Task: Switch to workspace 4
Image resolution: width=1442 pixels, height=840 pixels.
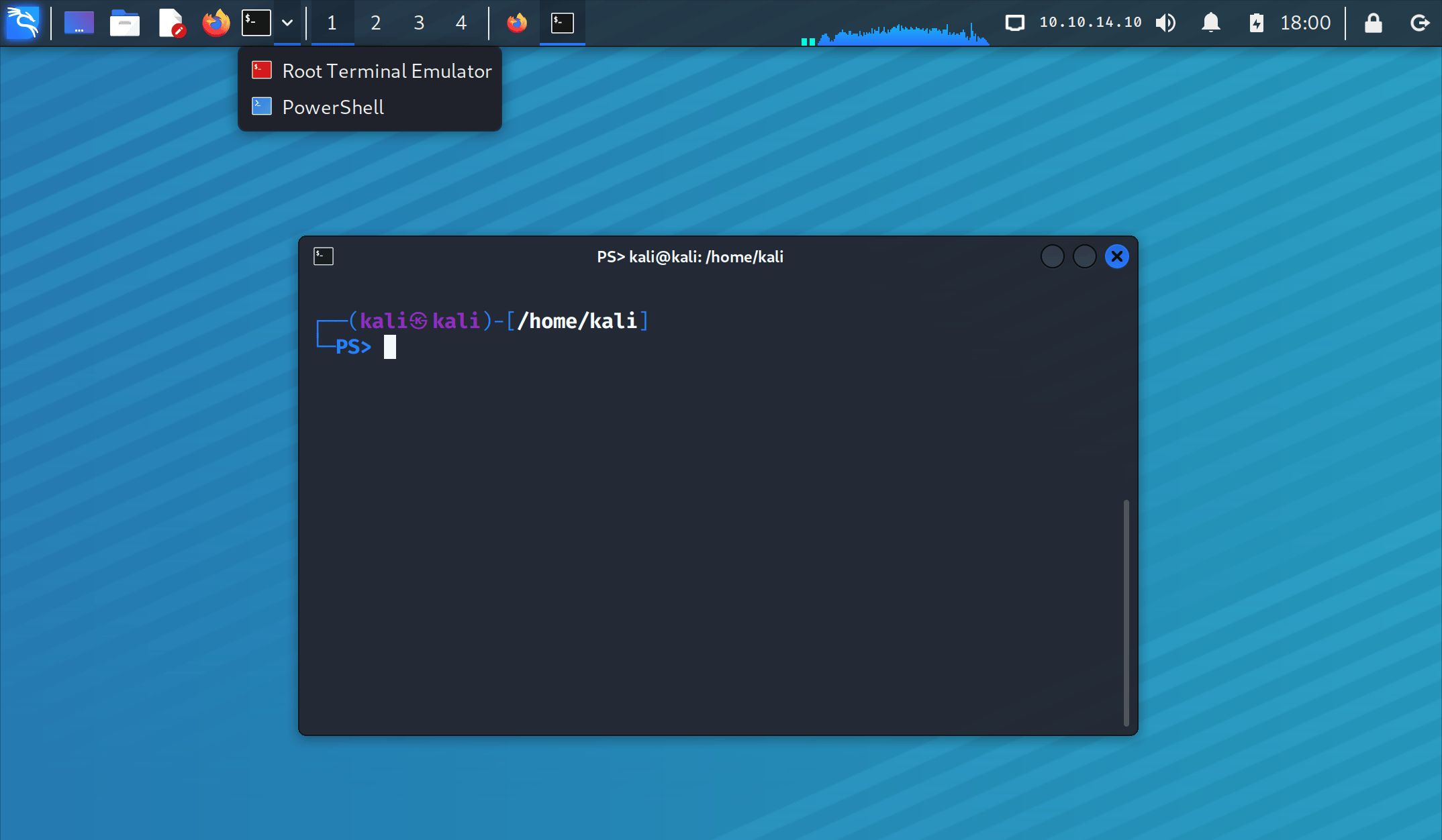Action: coord(461,23)
